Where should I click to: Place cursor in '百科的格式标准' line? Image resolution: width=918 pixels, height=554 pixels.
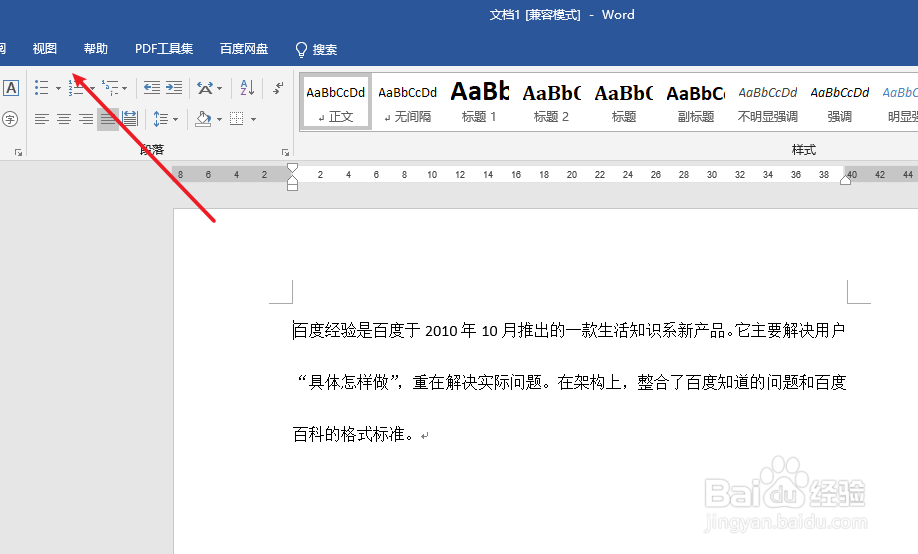[354, 435]
